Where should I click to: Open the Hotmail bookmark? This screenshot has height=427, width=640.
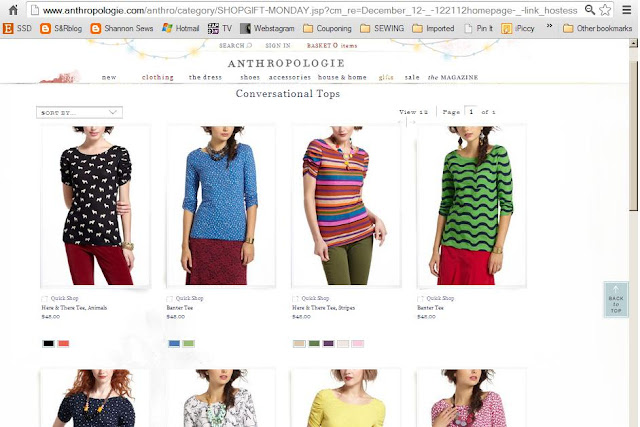click(x=180, y=28)
